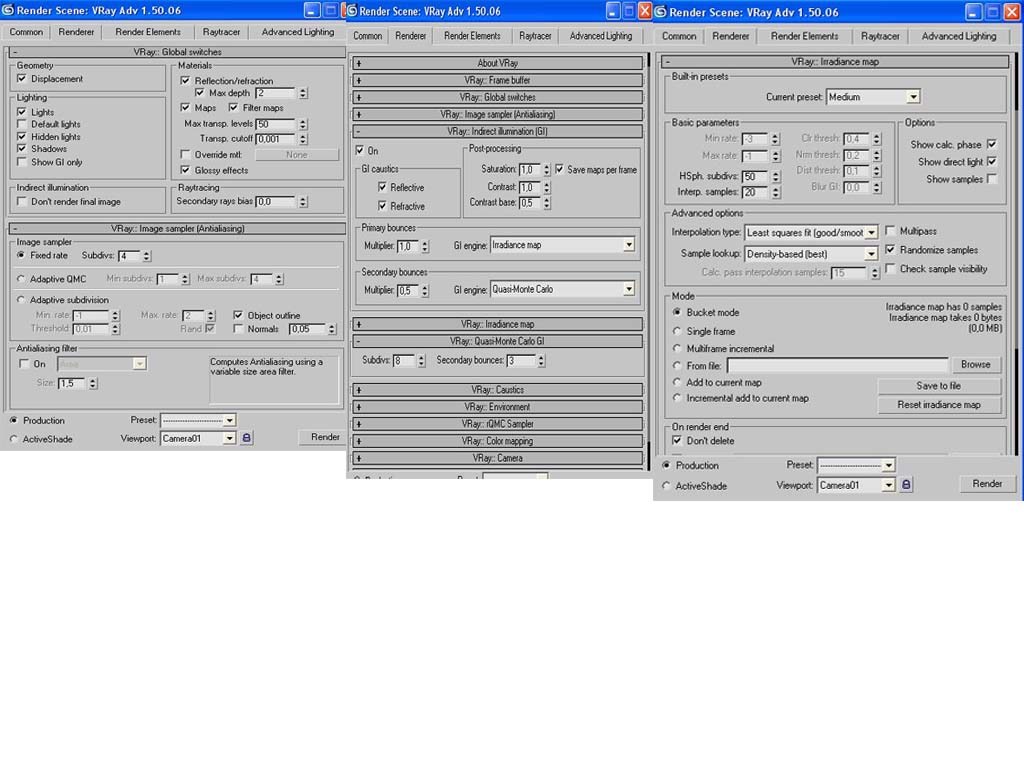Expand the About VRay rollout
The width and height of the screenshot is (1024, 768).
click(x=497, y=63)
